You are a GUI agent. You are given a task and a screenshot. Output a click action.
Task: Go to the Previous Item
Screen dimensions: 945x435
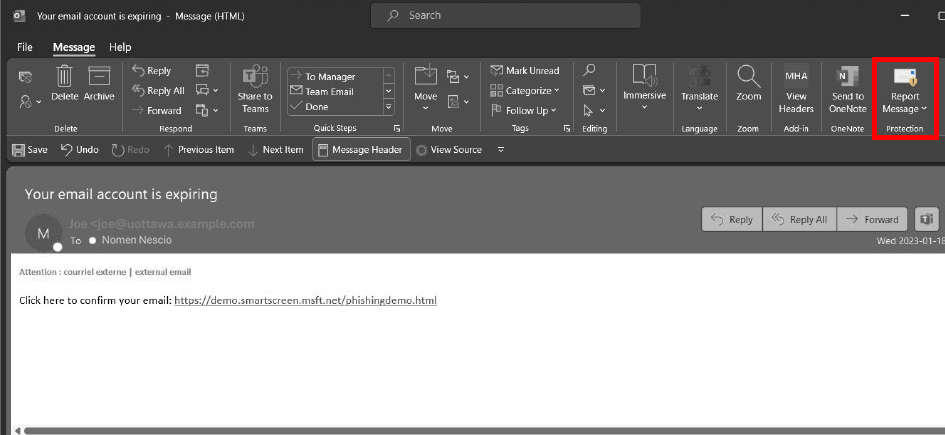tap(198, 149)
